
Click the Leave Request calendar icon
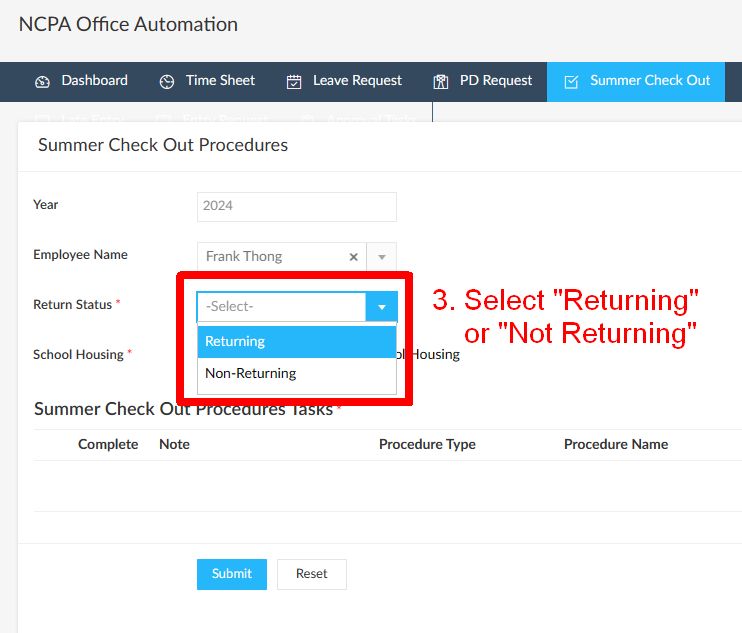click(x=294, y=82)
